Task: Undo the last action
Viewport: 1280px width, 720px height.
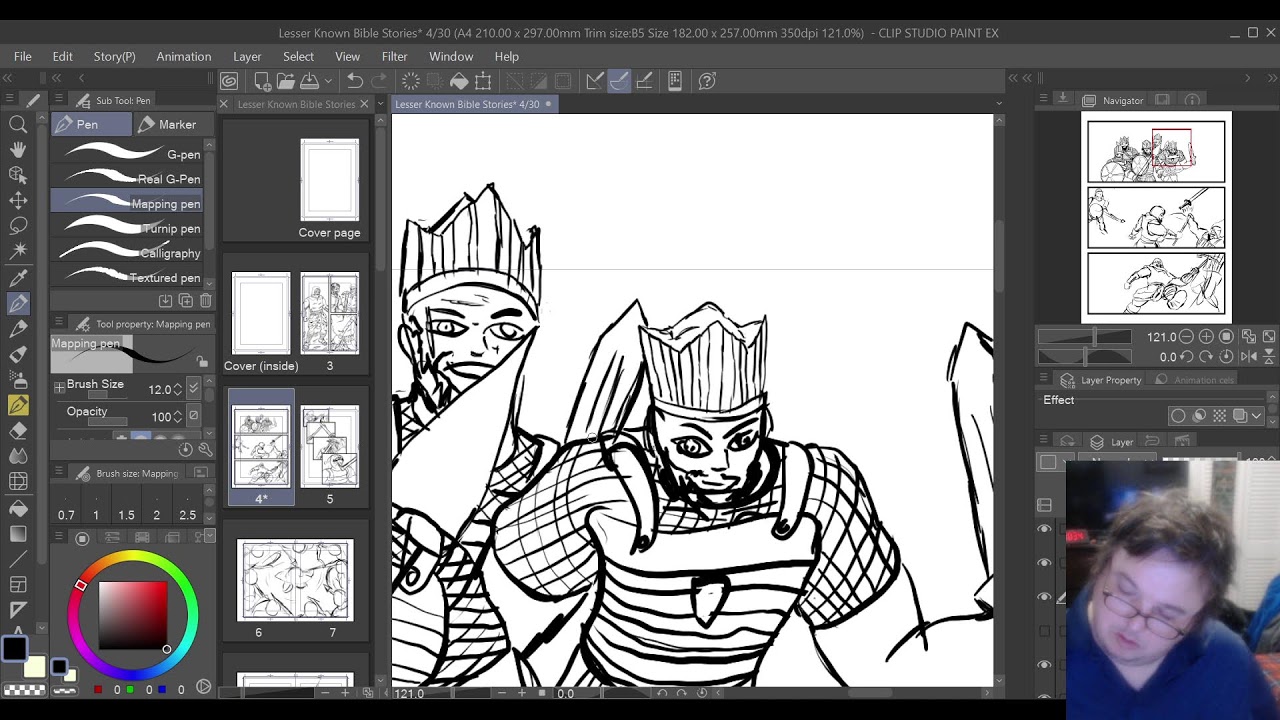Action: (355, 81)
